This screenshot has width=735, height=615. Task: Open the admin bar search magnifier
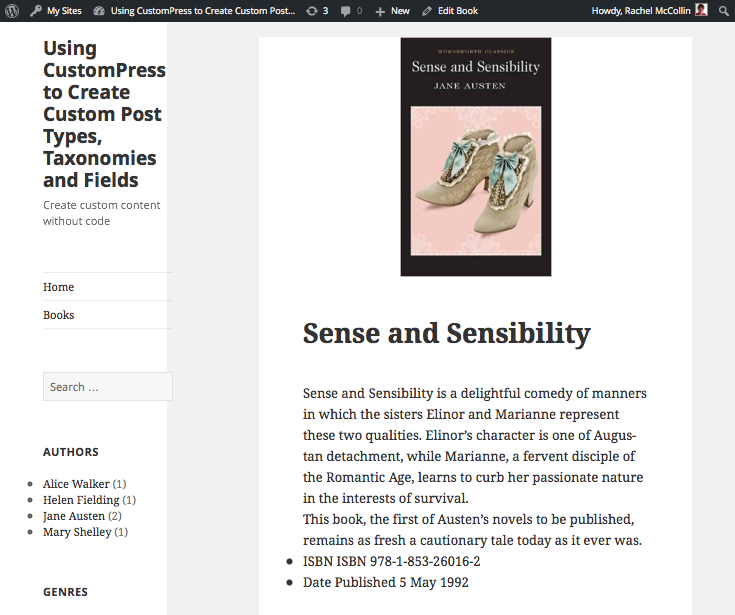(x=724, y=11)
